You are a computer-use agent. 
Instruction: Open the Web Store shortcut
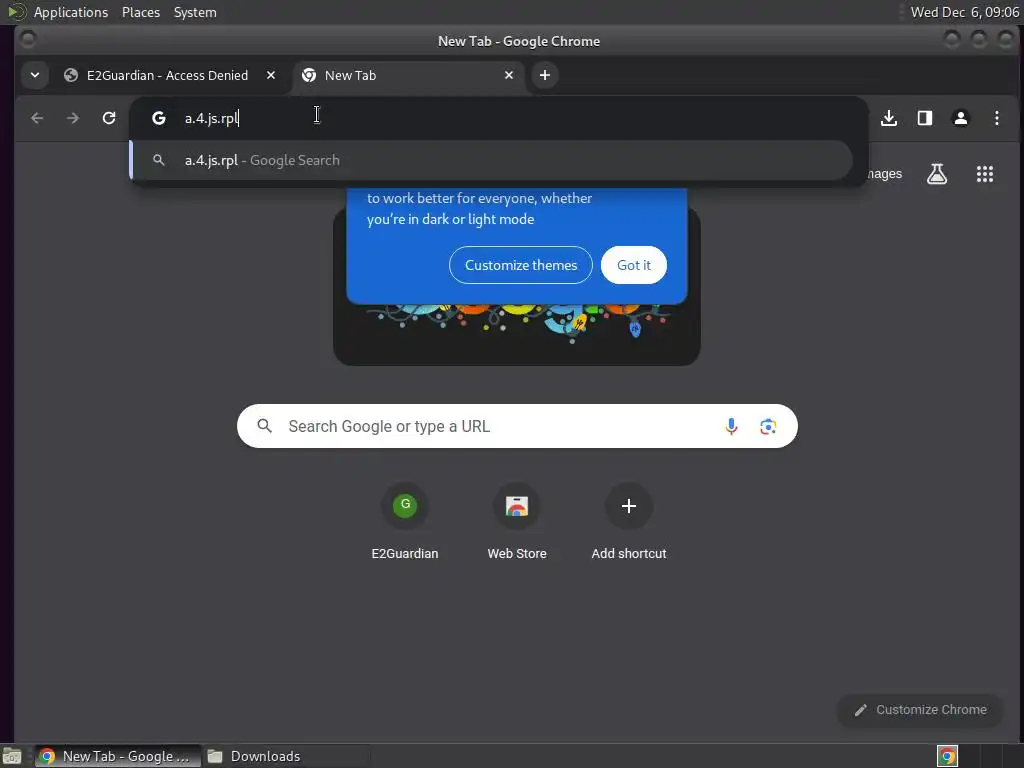[517, 522]
